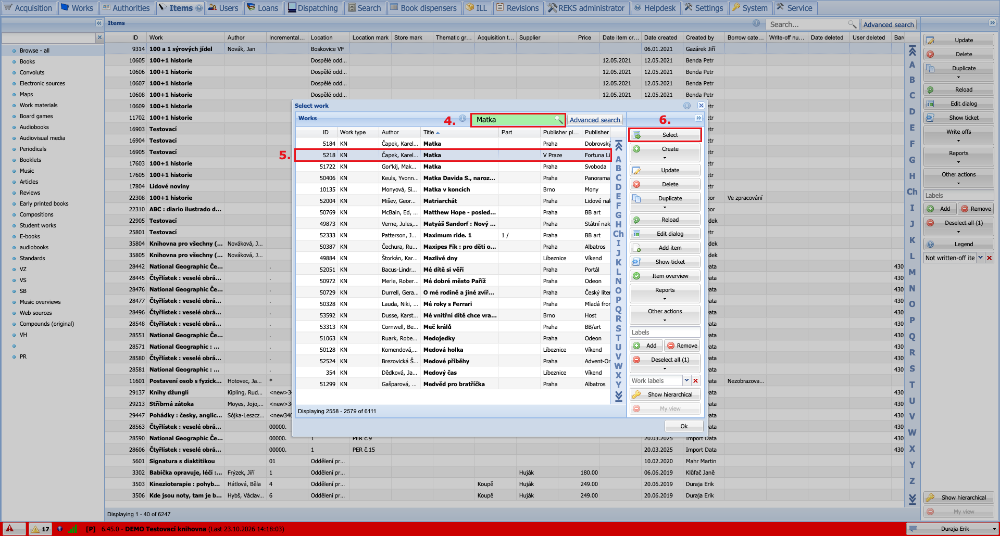
Task: Open the Book dispensers tab
Action: (424, 8)
